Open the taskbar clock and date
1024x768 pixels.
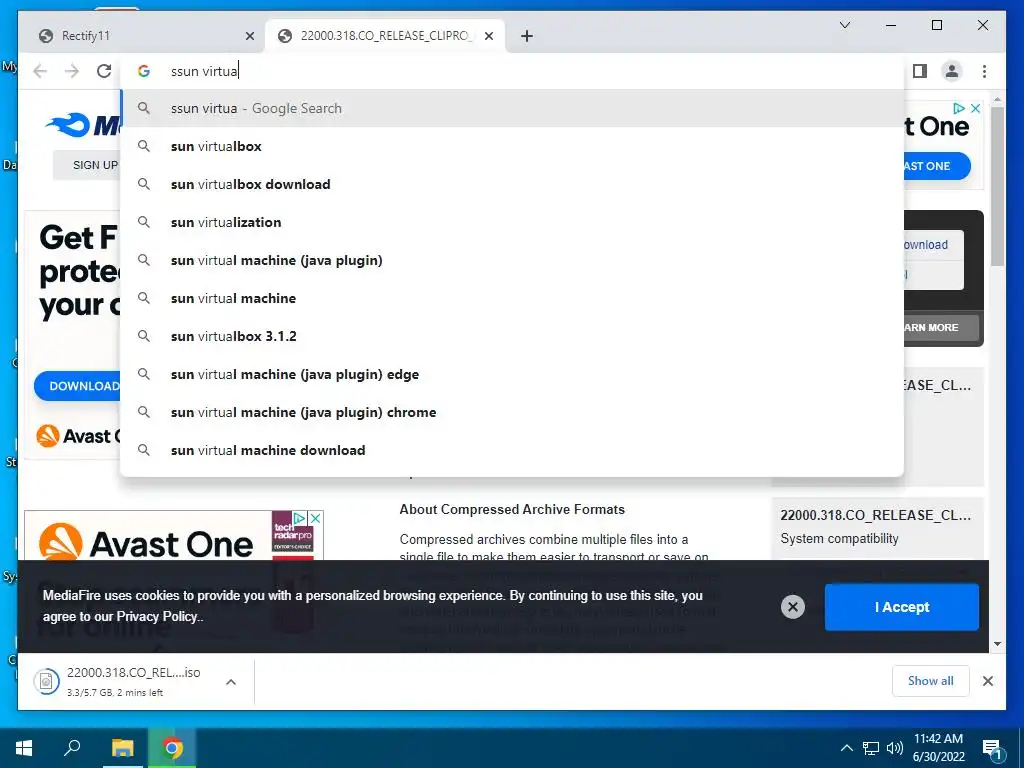[938, 748]
